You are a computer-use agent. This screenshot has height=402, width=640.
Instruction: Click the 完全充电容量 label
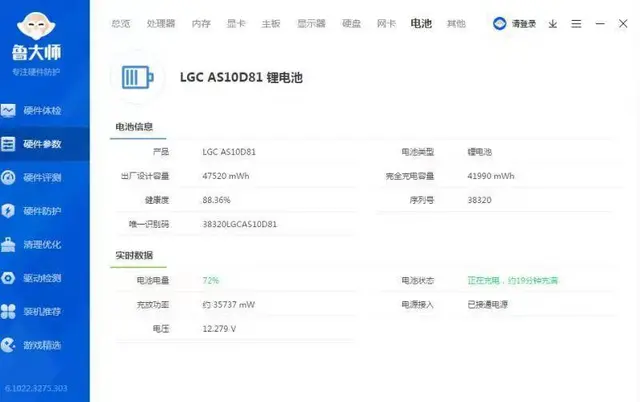[x=410, y=176]
